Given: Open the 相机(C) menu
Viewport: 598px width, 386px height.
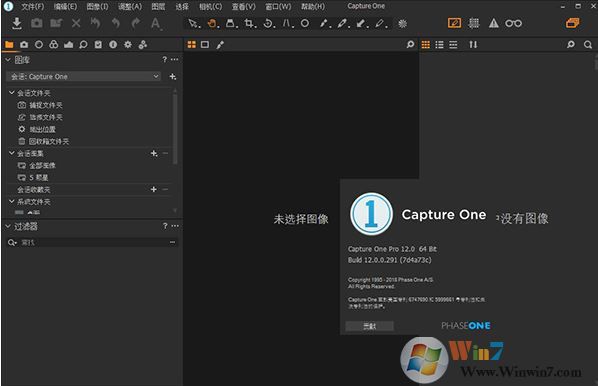Looking at the screenshot, I should 210,6.
